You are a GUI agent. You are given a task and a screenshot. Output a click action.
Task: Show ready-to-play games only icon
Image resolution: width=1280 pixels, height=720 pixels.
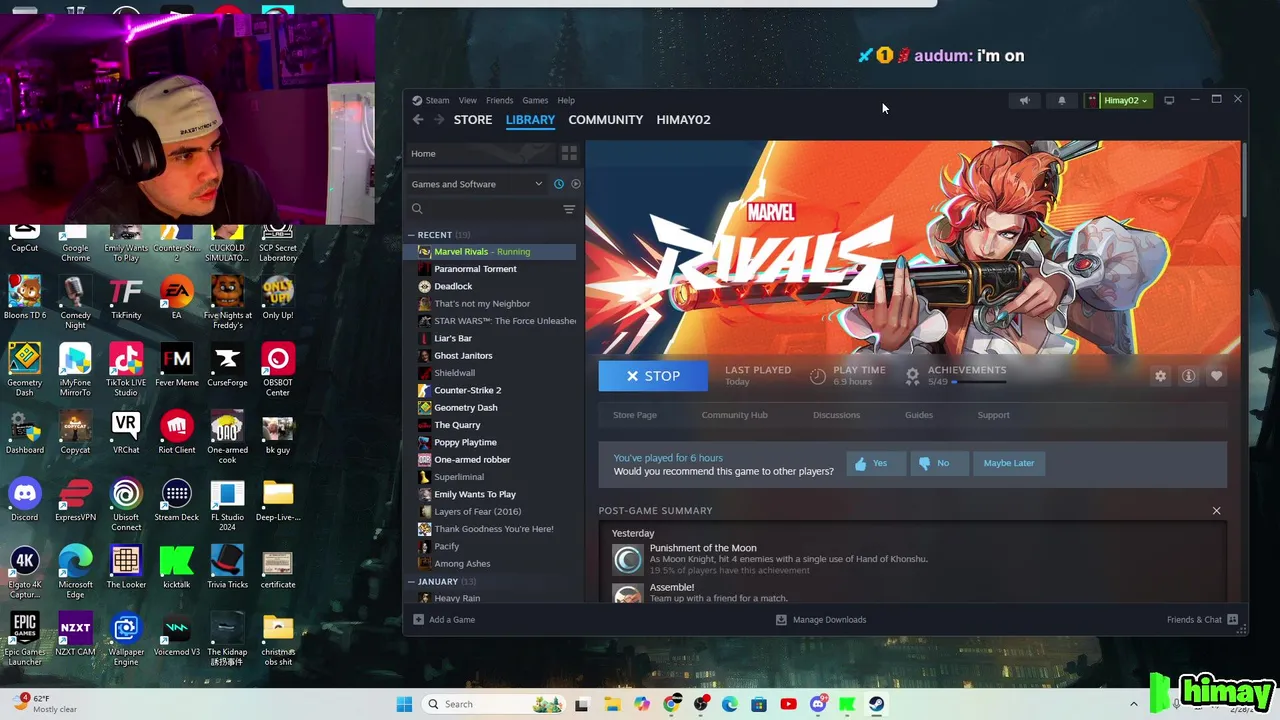tap(575, 184)
